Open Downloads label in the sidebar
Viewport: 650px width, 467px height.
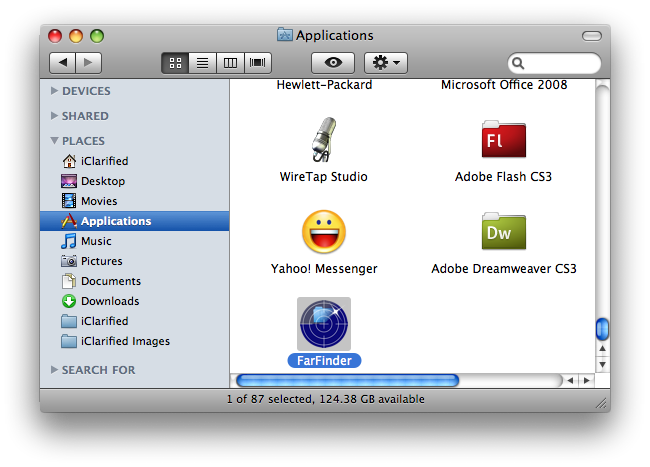click(110, 301)
